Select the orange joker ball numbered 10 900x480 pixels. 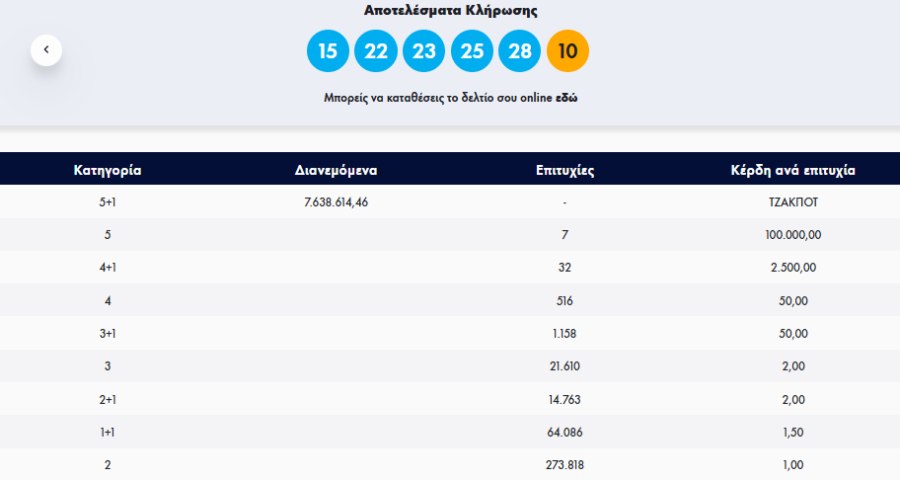pyautogui.click(x=568, y=51)
